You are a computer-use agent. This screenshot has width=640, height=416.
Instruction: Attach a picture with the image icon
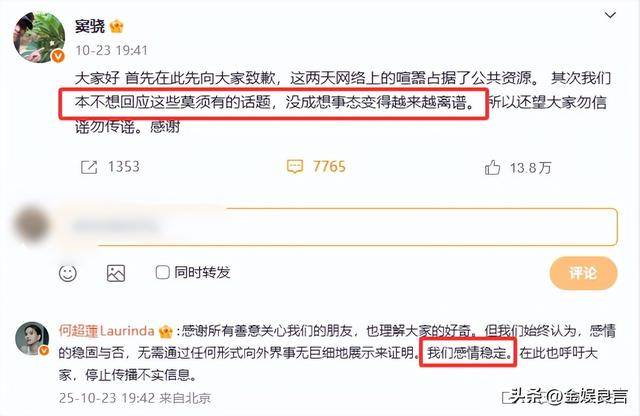(x=116, y=273)
